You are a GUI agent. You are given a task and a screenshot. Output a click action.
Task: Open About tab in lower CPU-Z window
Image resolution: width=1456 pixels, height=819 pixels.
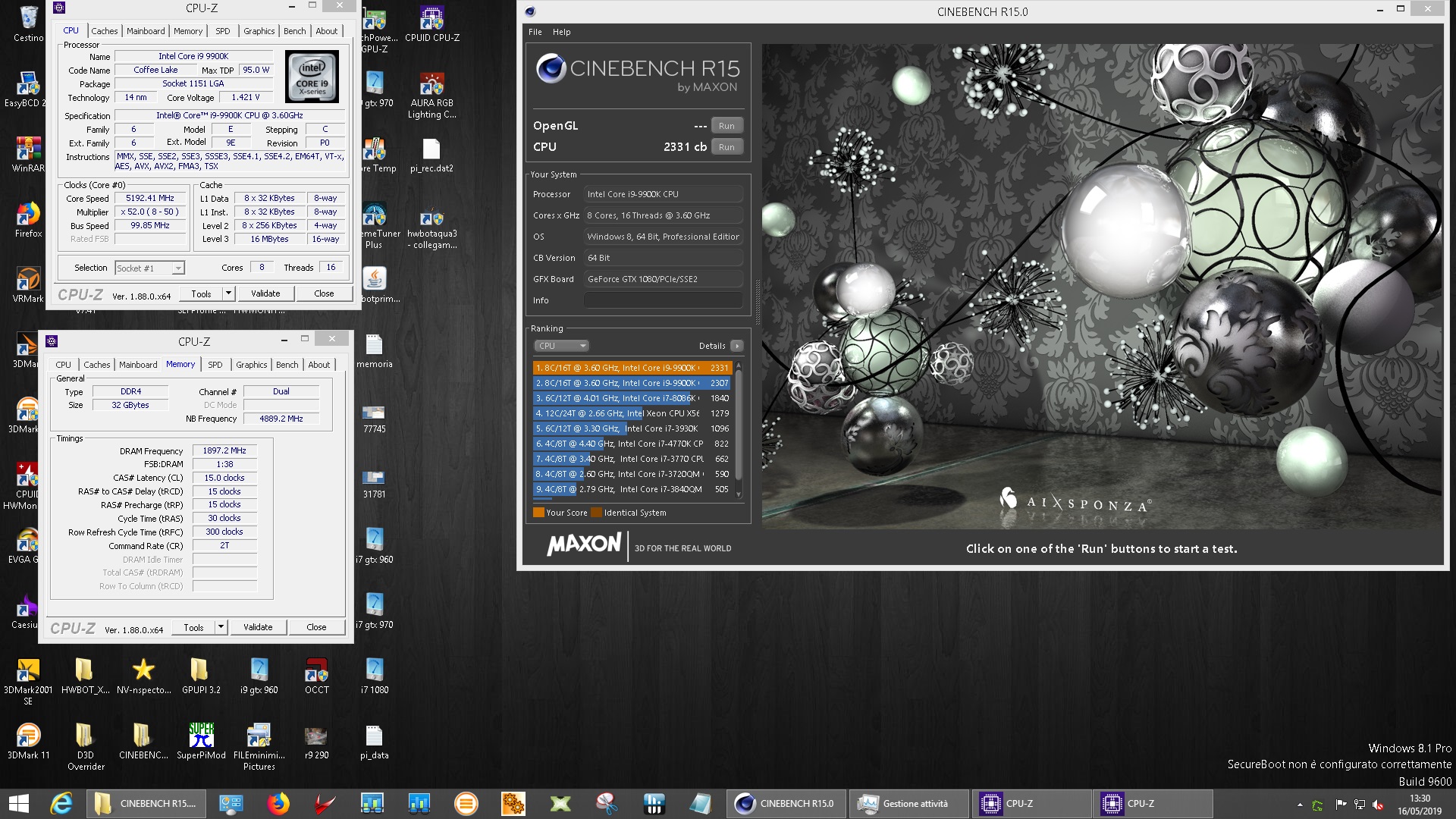pos(319,365)
